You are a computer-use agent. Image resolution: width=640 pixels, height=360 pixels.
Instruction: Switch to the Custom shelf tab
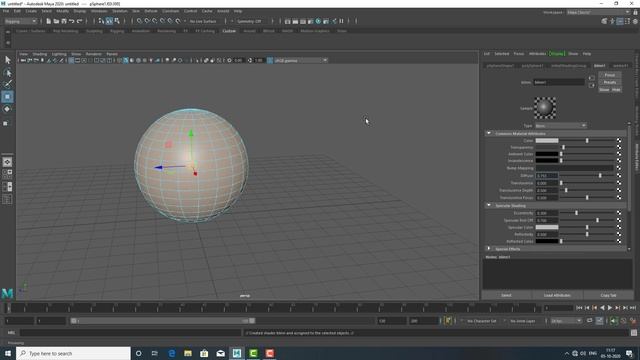229,31
